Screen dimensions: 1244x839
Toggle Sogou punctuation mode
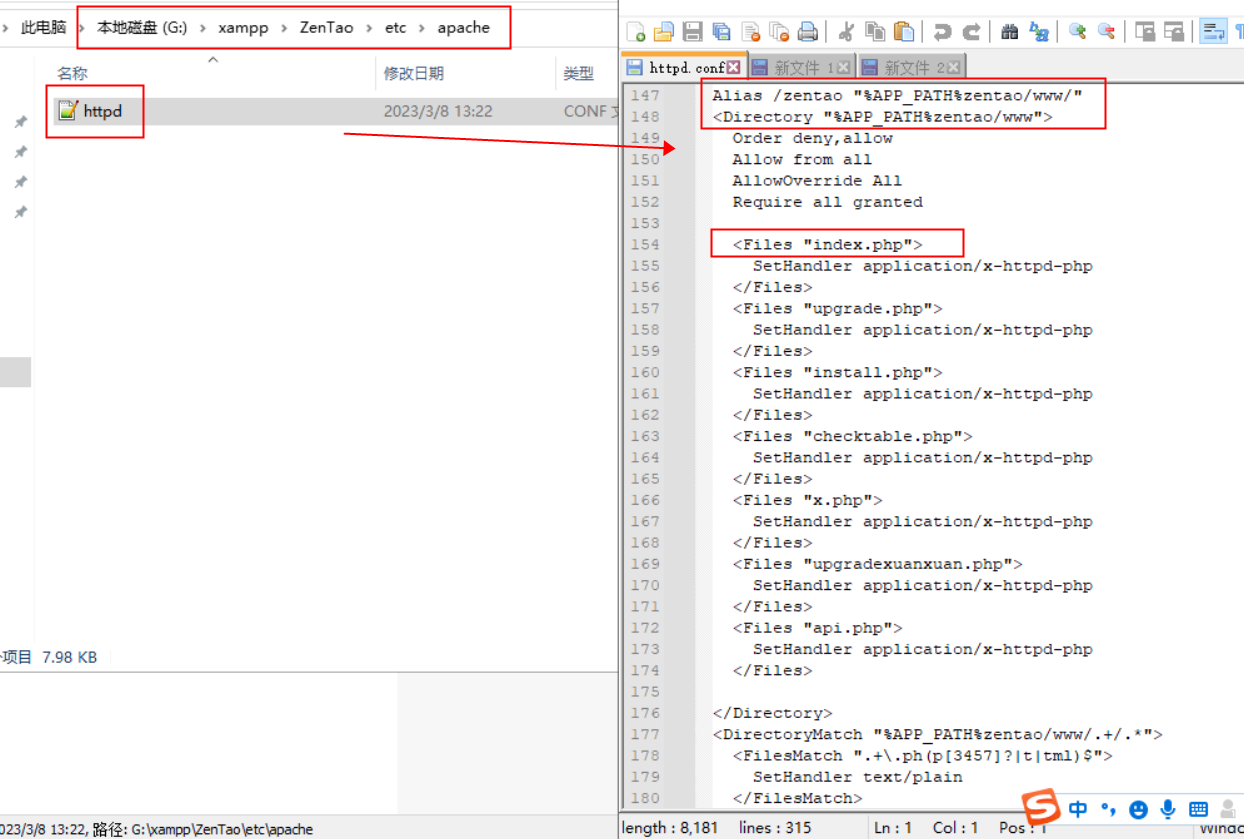click(1108, 809)
